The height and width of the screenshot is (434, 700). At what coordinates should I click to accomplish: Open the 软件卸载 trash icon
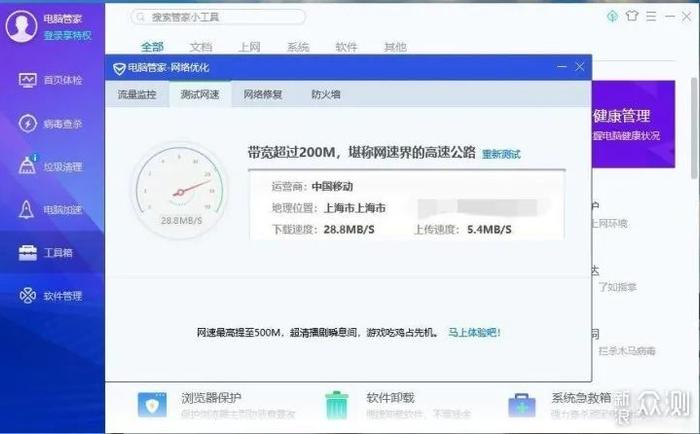point(337,405)
